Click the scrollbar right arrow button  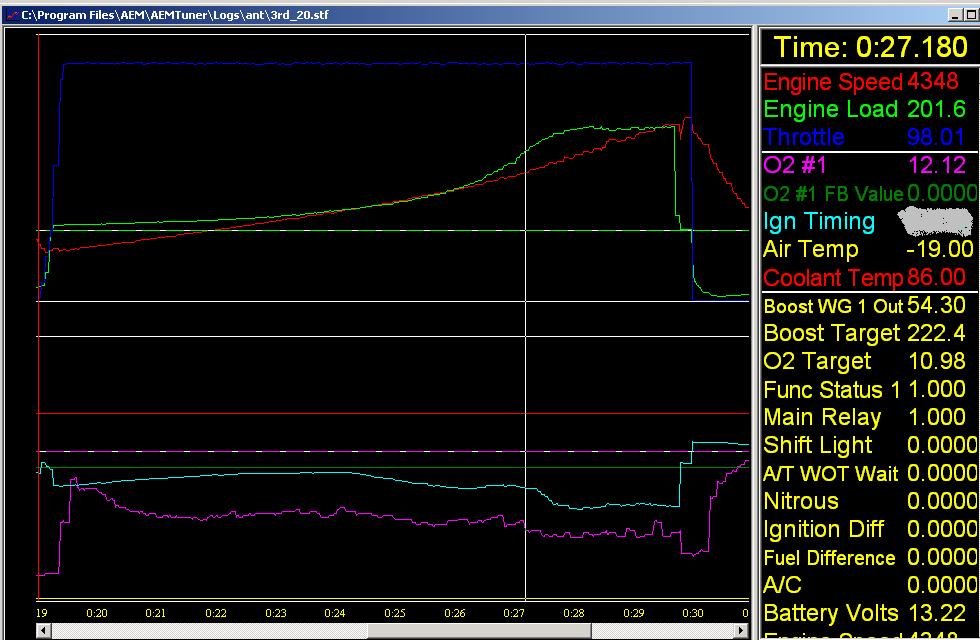point(743,631)
